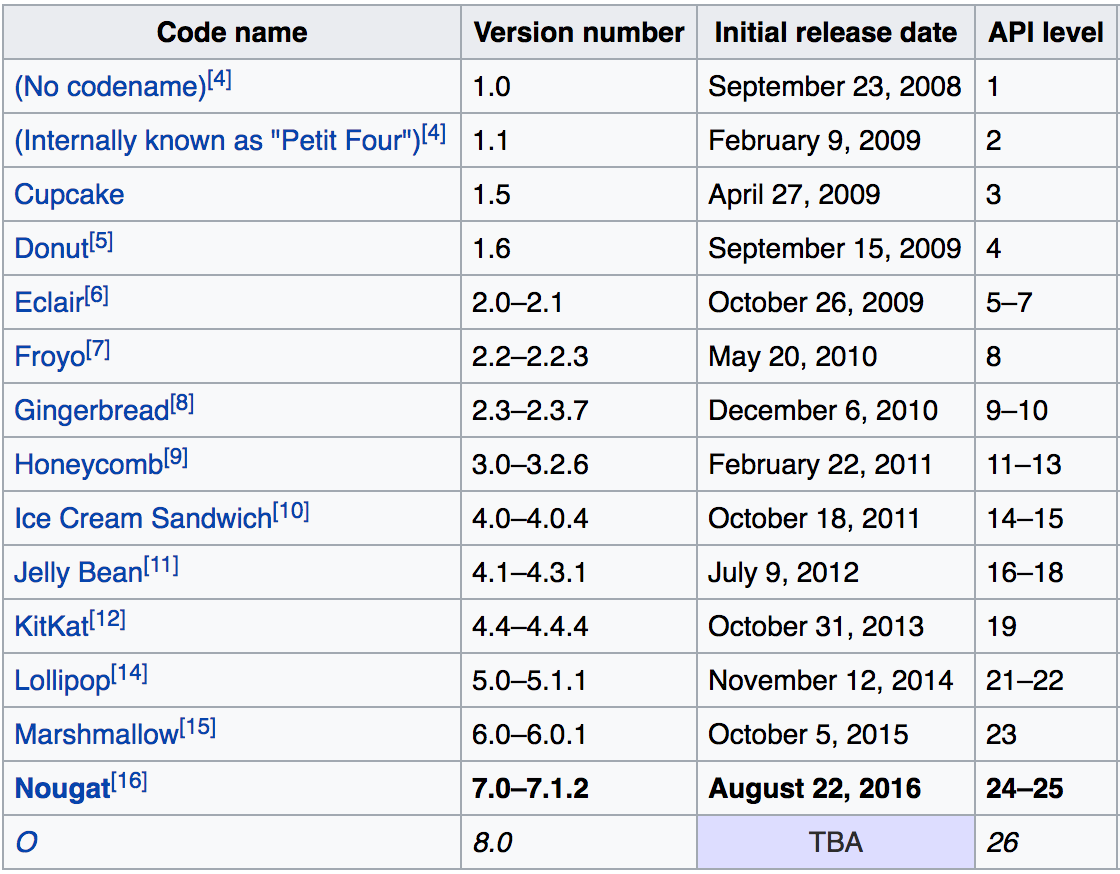The height and width of the screenshot is (874, 1120).
Task: Open the Ice Cream Sandwich link
Action: coord(143,518)
